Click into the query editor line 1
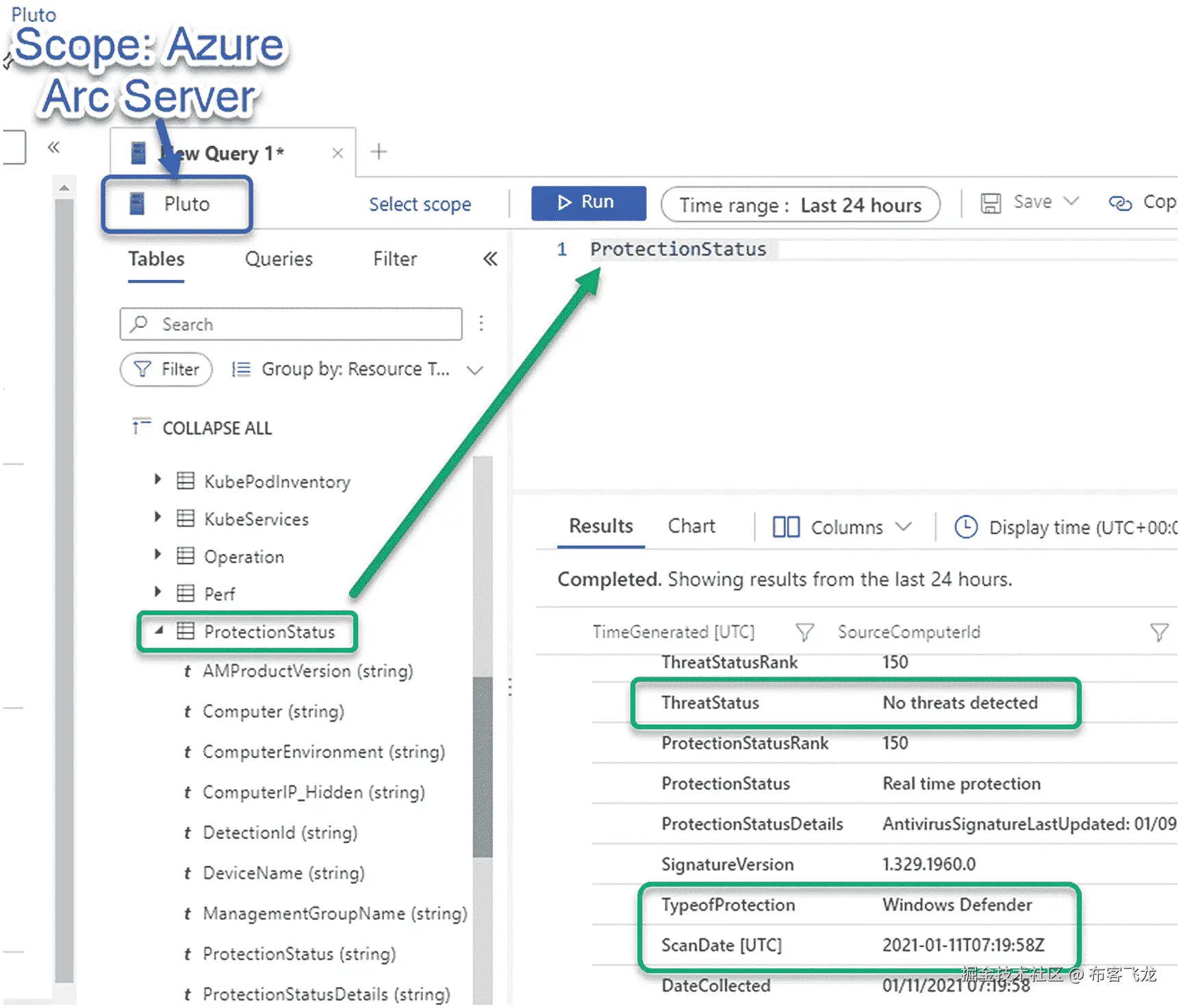Screen dimensions: 1181x1008 (883, 249)
